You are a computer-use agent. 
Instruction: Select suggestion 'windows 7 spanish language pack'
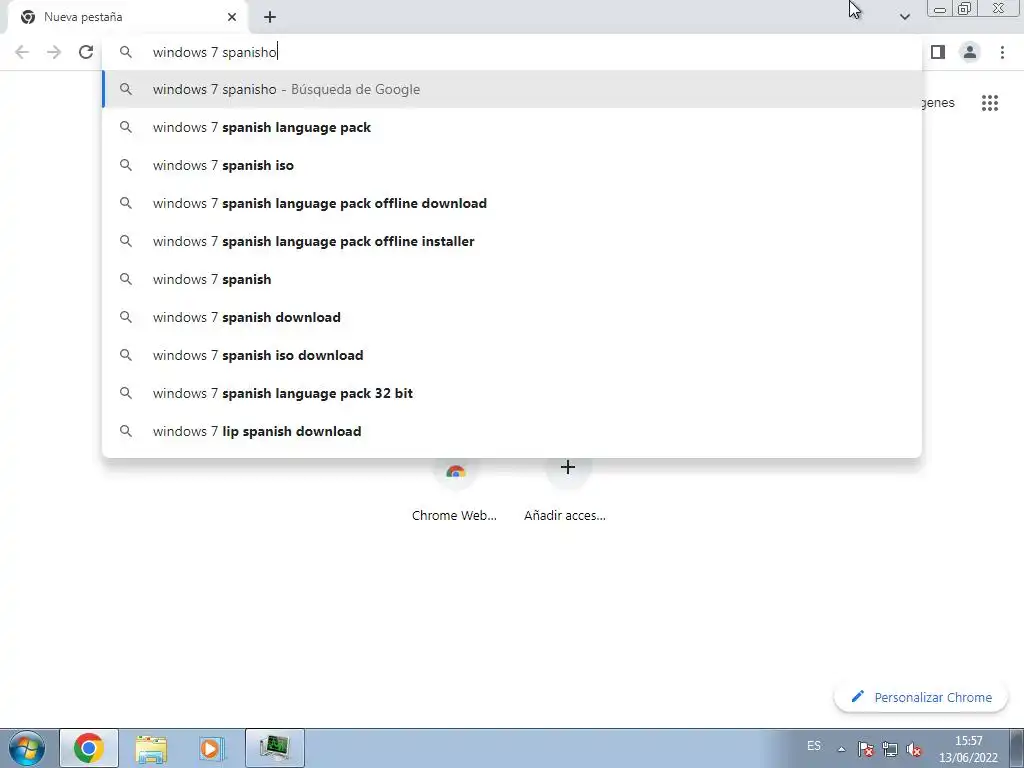512,127
